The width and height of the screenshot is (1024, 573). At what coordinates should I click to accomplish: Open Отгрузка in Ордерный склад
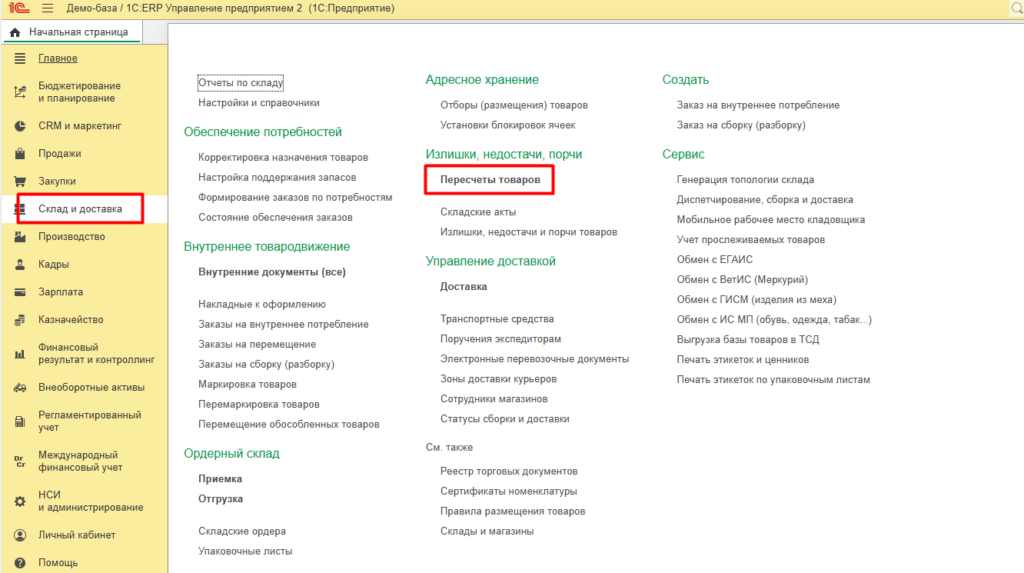pyautogui.click(x=220, y=499)
